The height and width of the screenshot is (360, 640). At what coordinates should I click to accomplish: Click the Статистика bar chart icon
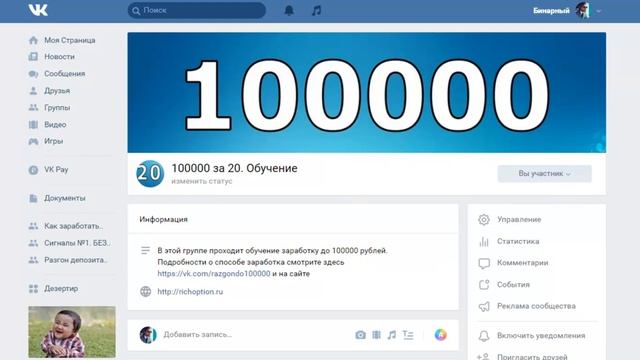484,242
